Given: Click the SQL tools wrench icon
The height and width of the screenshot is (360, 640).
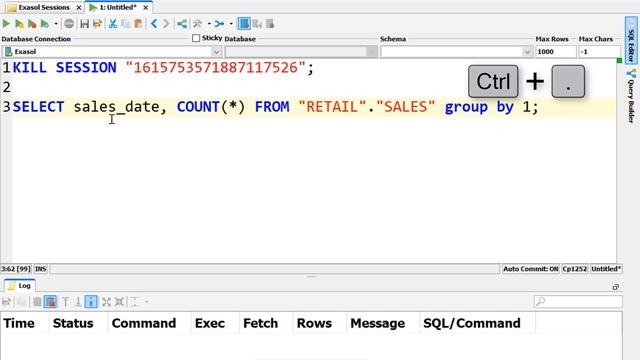Looking at the screenshot, I should [x=198, y=24].
